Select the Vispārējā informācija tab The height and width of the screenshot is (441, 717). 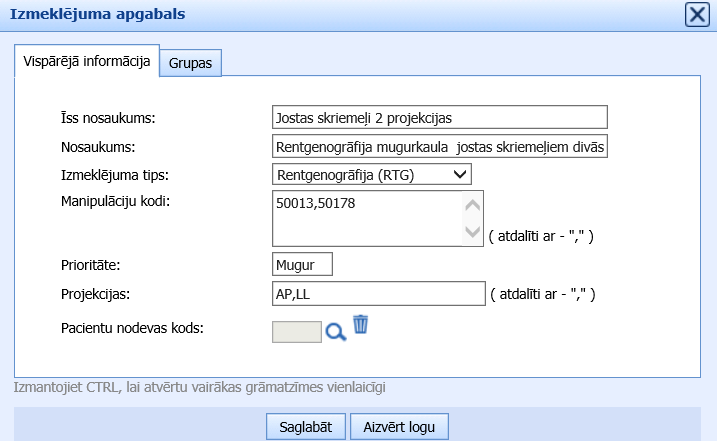point(86,60)
